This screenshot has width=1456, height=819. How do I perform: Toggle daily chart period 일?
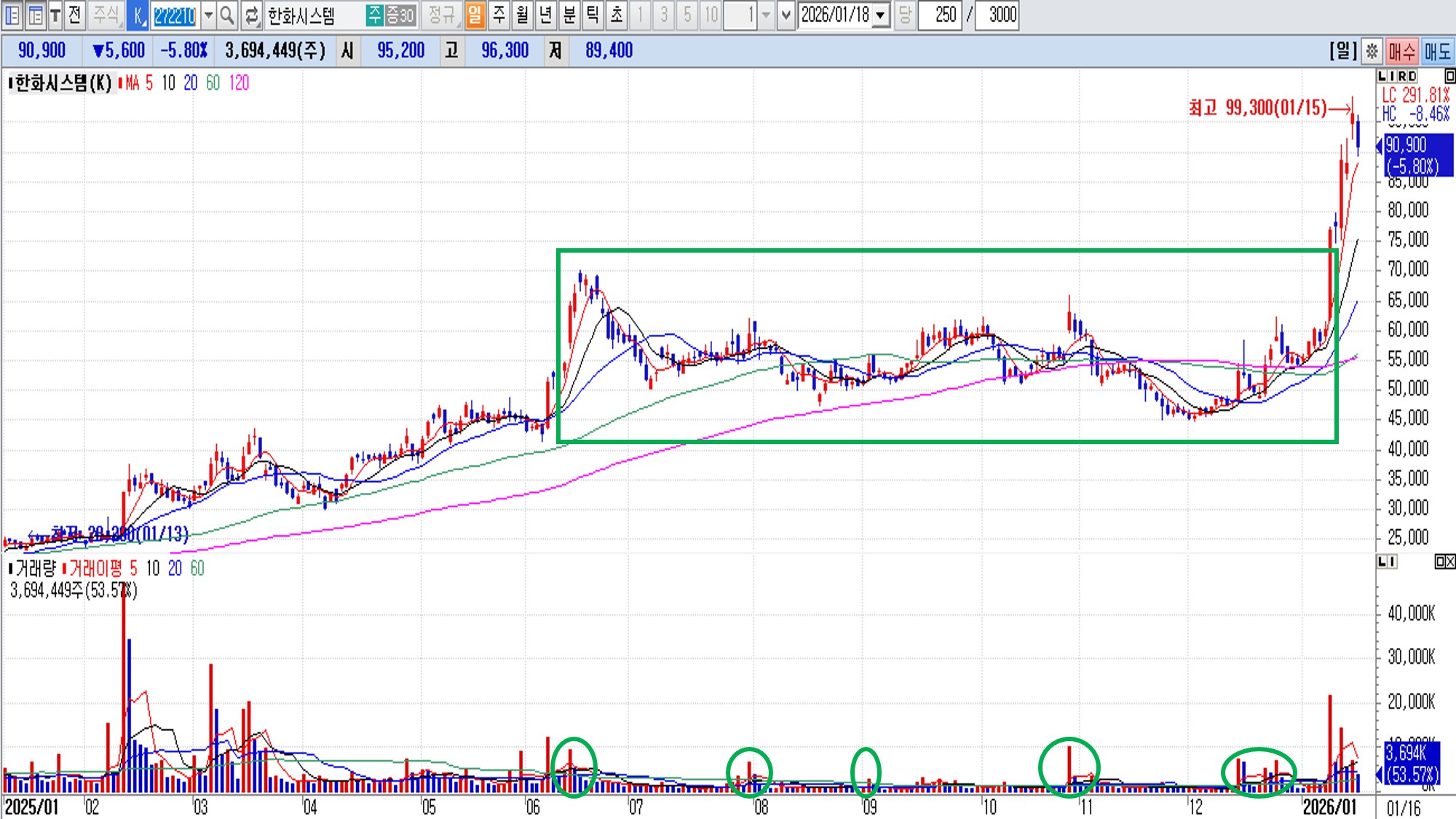[475, 15]
